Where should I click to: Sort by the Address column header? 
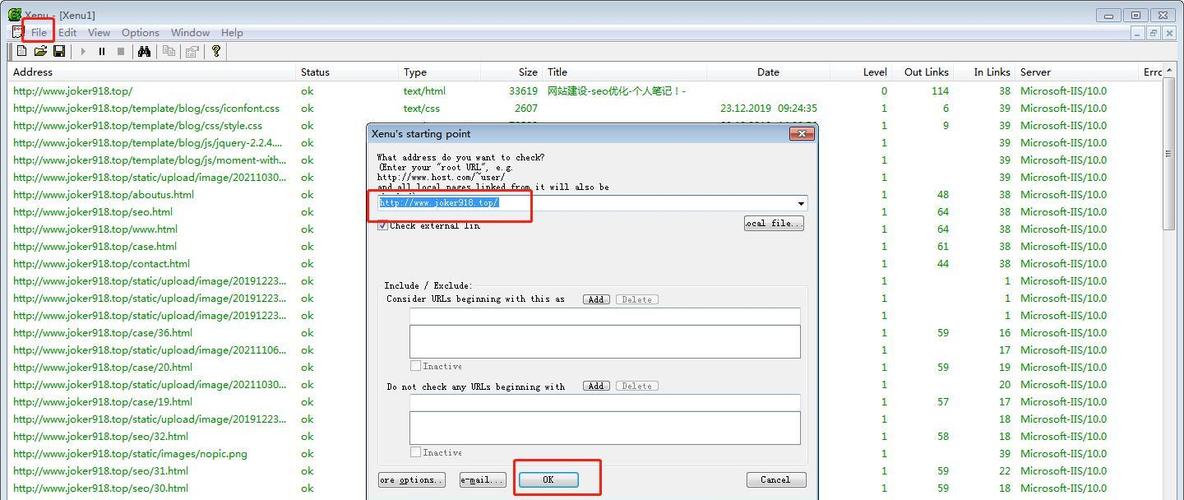[x=153, y=72]
